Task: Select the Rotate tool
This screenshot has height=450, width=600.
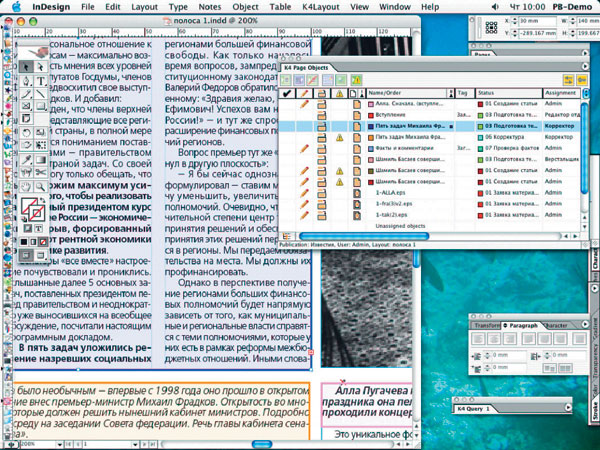Action: 26,133
